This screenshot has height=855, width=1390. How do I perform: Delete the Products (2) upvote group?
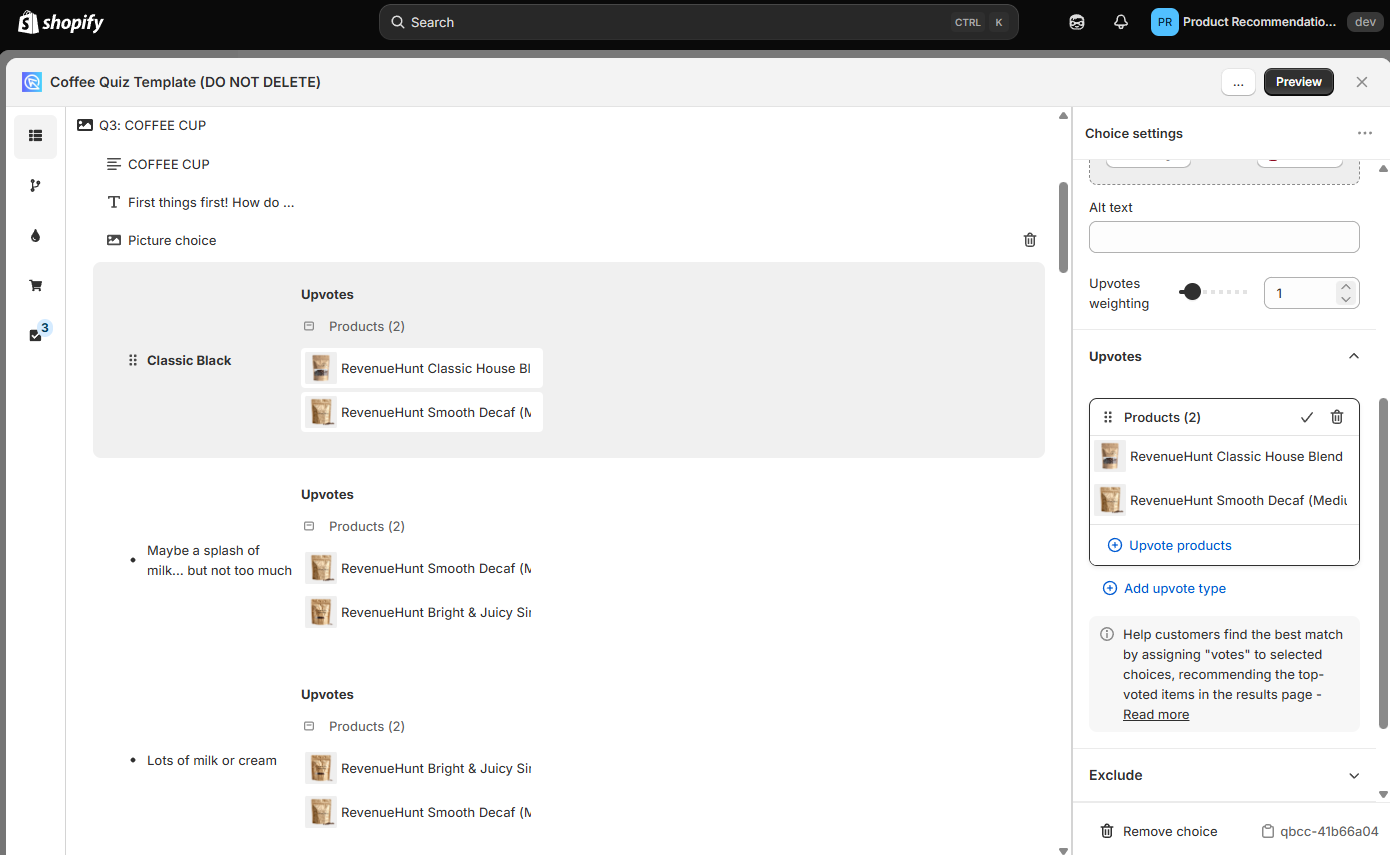1337,417
